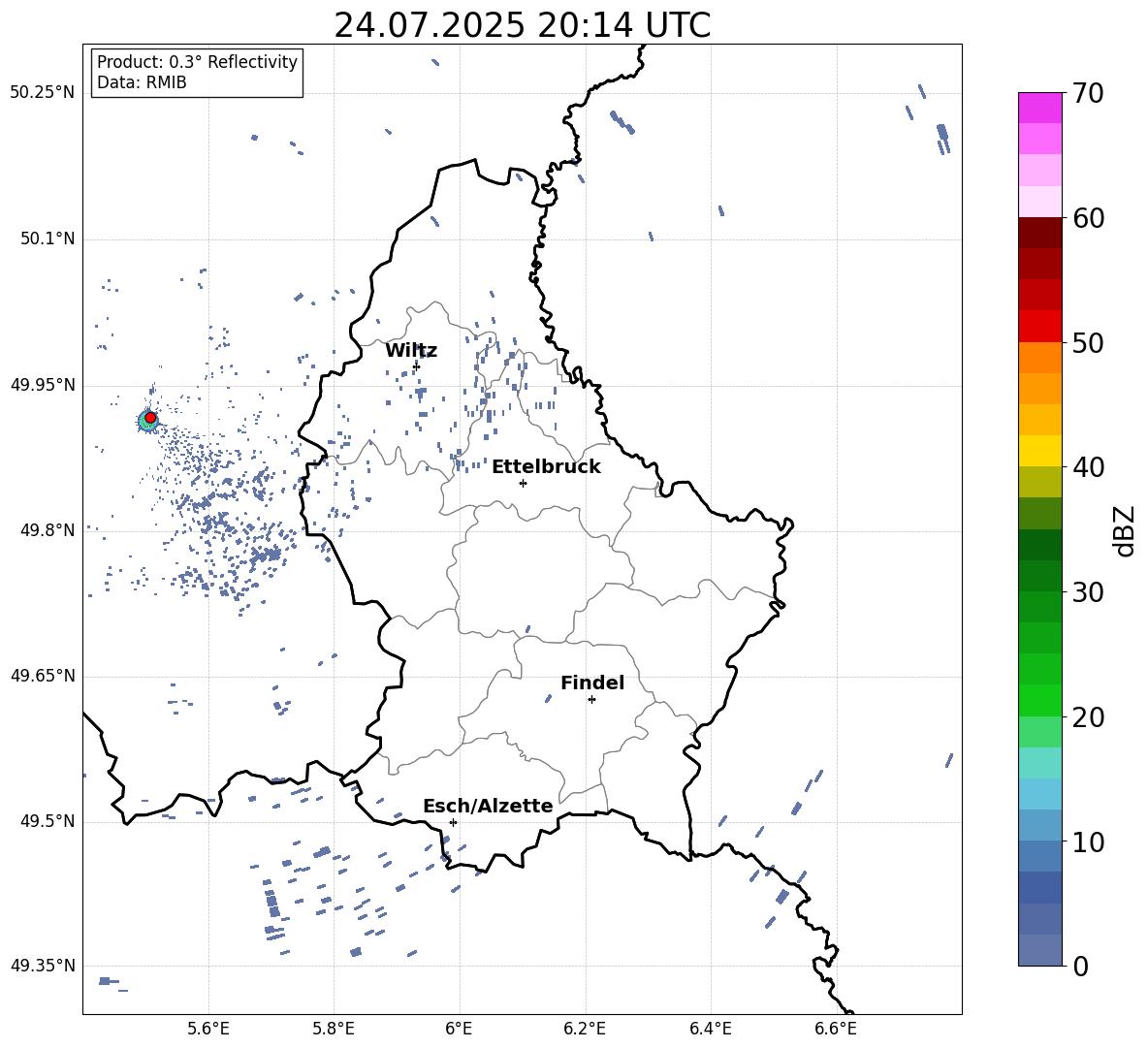Pick the magenta top colorbar swatch

(1040, 108)
